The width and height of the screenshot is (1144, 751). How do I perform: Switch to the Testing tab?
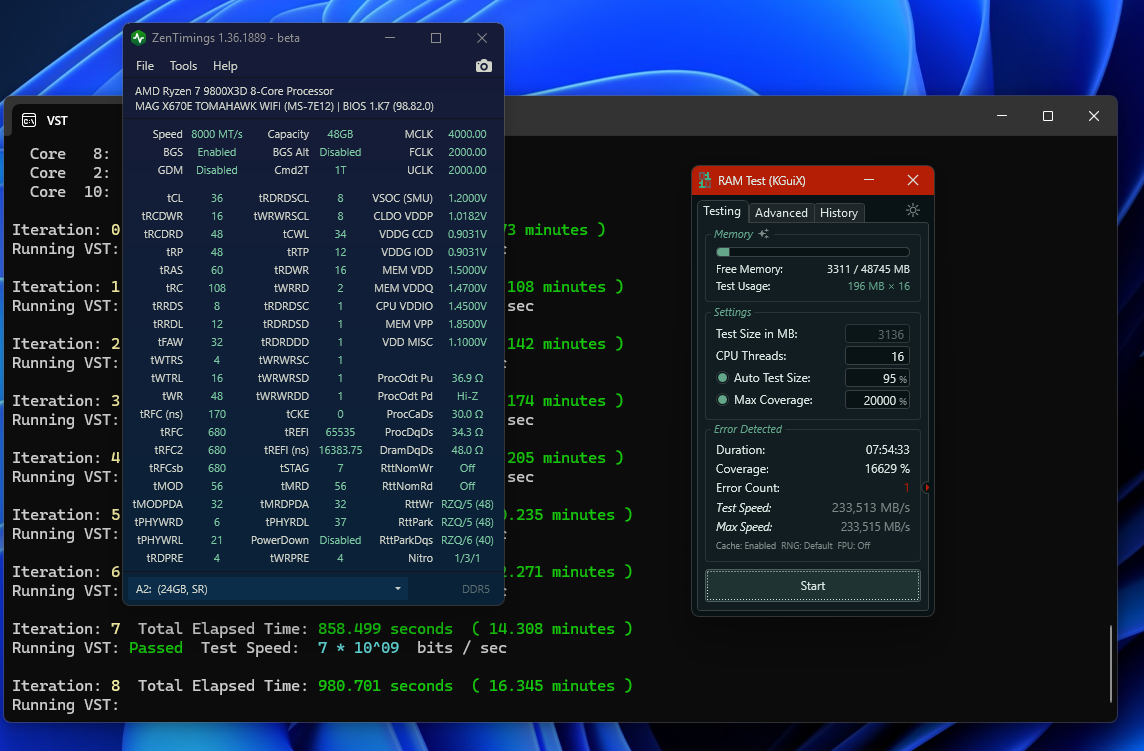pos(722,211)
